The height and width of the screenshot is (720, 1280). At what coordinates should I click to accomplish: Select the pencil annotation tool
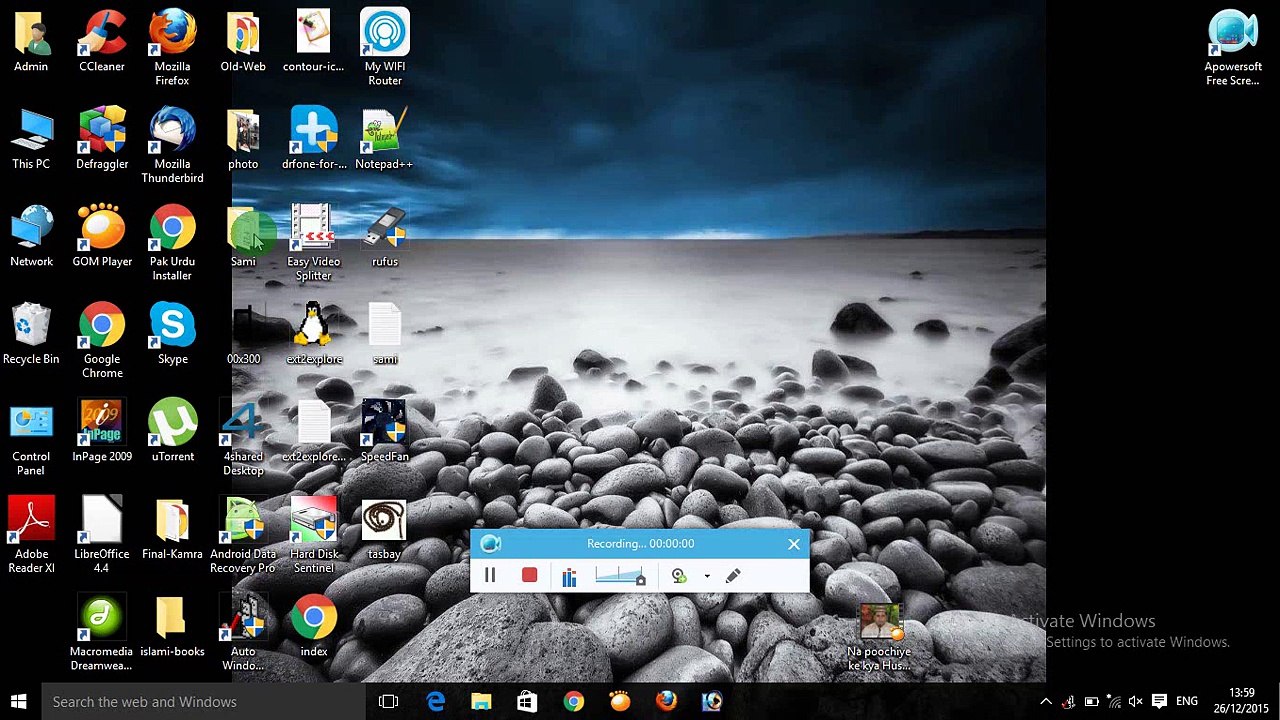733,576
